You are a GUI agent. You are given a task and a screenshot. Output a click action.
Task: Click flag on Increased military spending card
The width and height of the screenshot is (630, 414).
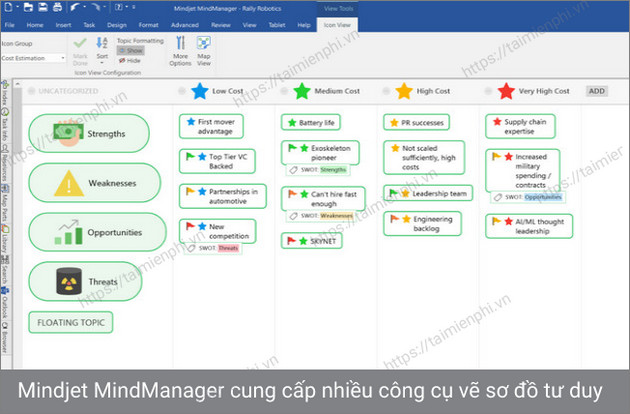pos(497,156)
